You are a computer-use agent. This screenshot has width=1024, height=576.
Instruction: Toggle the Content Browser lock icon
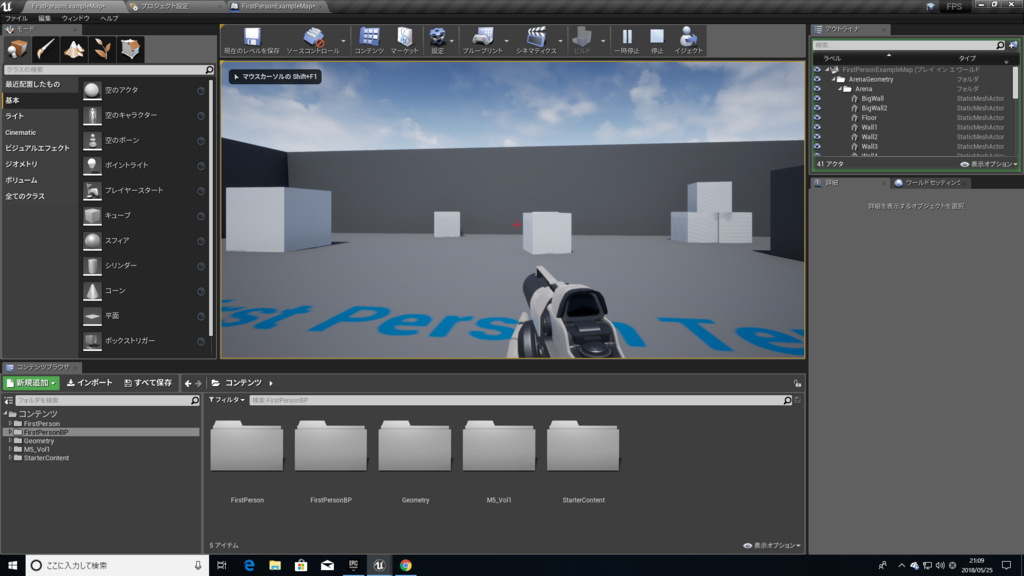coord(797,383)
